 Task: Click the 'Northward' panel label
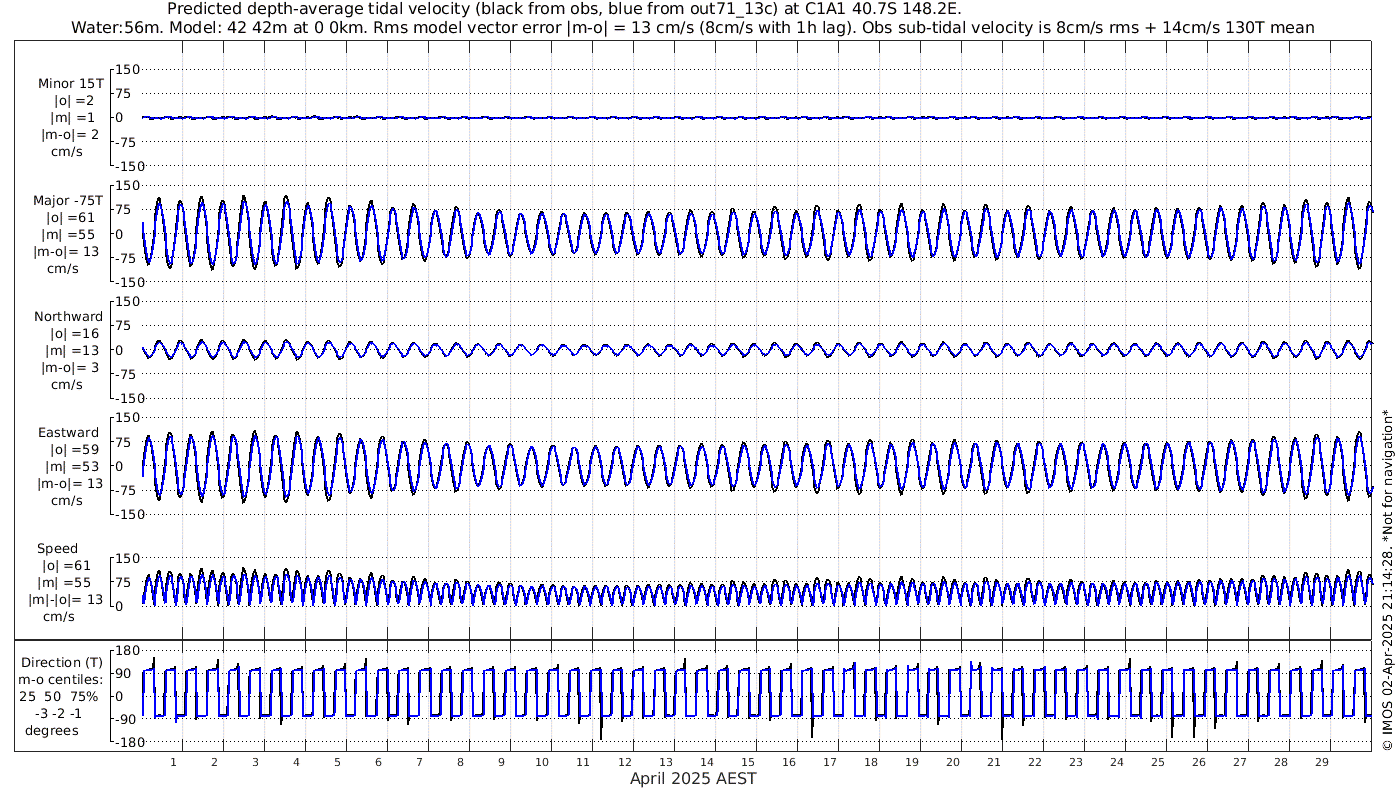(x=68, y=316)
